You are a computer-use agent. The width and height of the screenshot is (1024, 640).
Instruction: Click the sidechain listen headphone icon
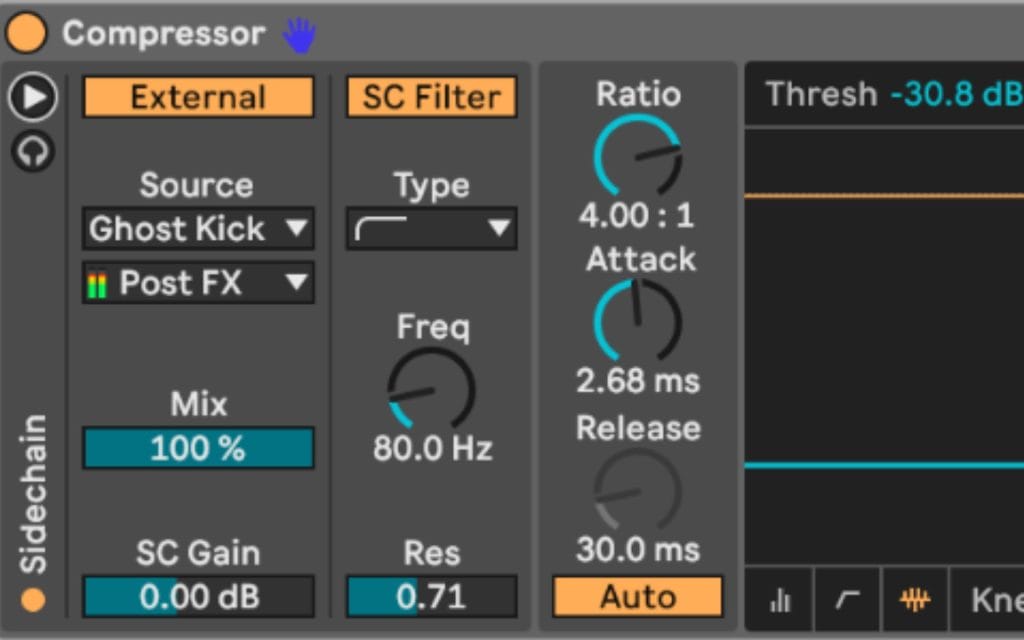[x=33, y=151]
